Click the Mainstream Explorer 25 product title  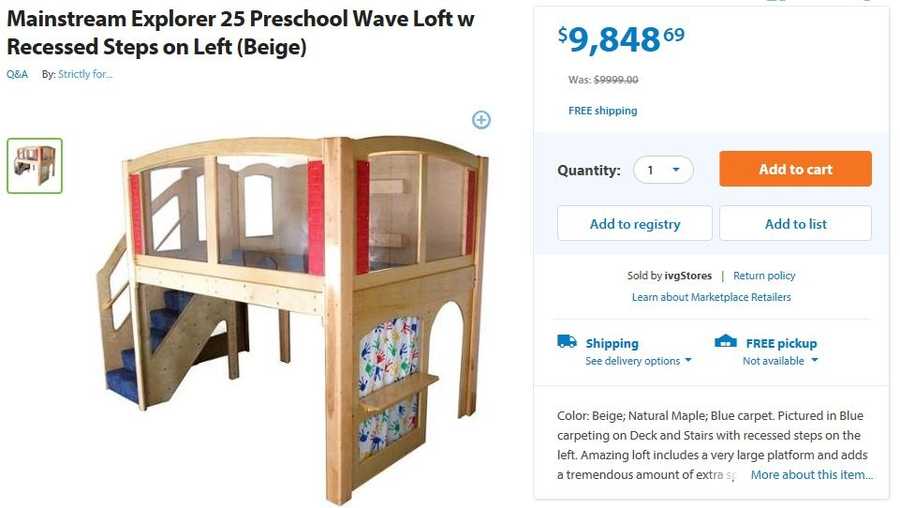pos(240,32)
